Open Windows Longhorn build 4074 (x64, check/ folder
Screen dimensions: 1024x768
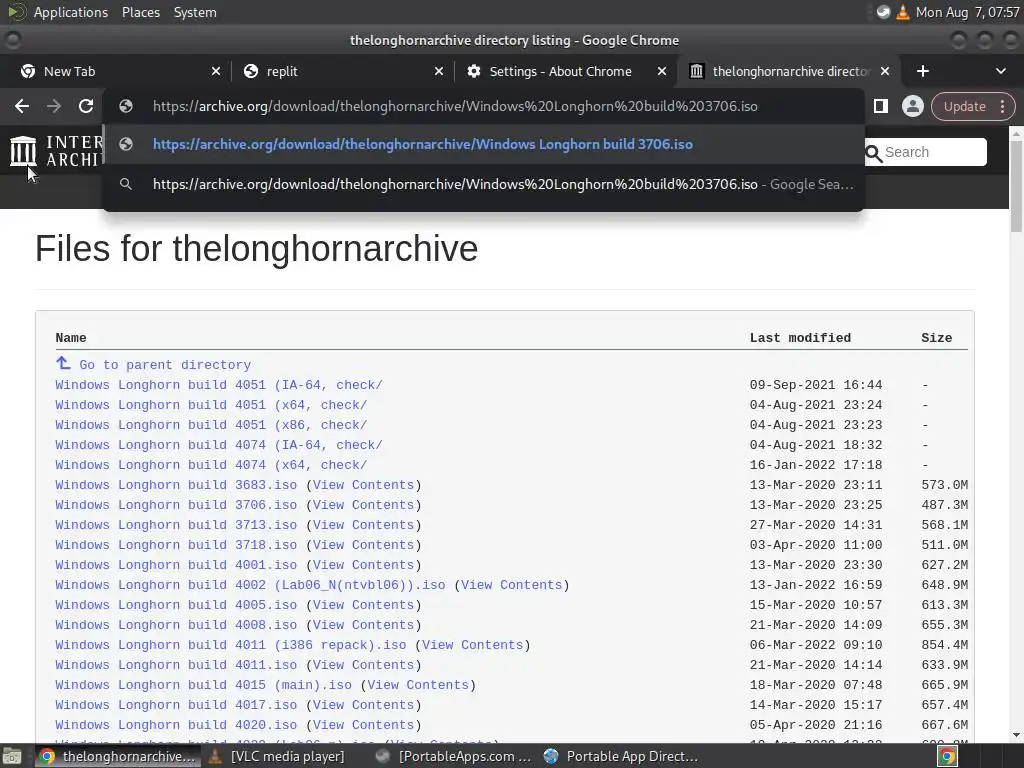(x=211, y=465)
